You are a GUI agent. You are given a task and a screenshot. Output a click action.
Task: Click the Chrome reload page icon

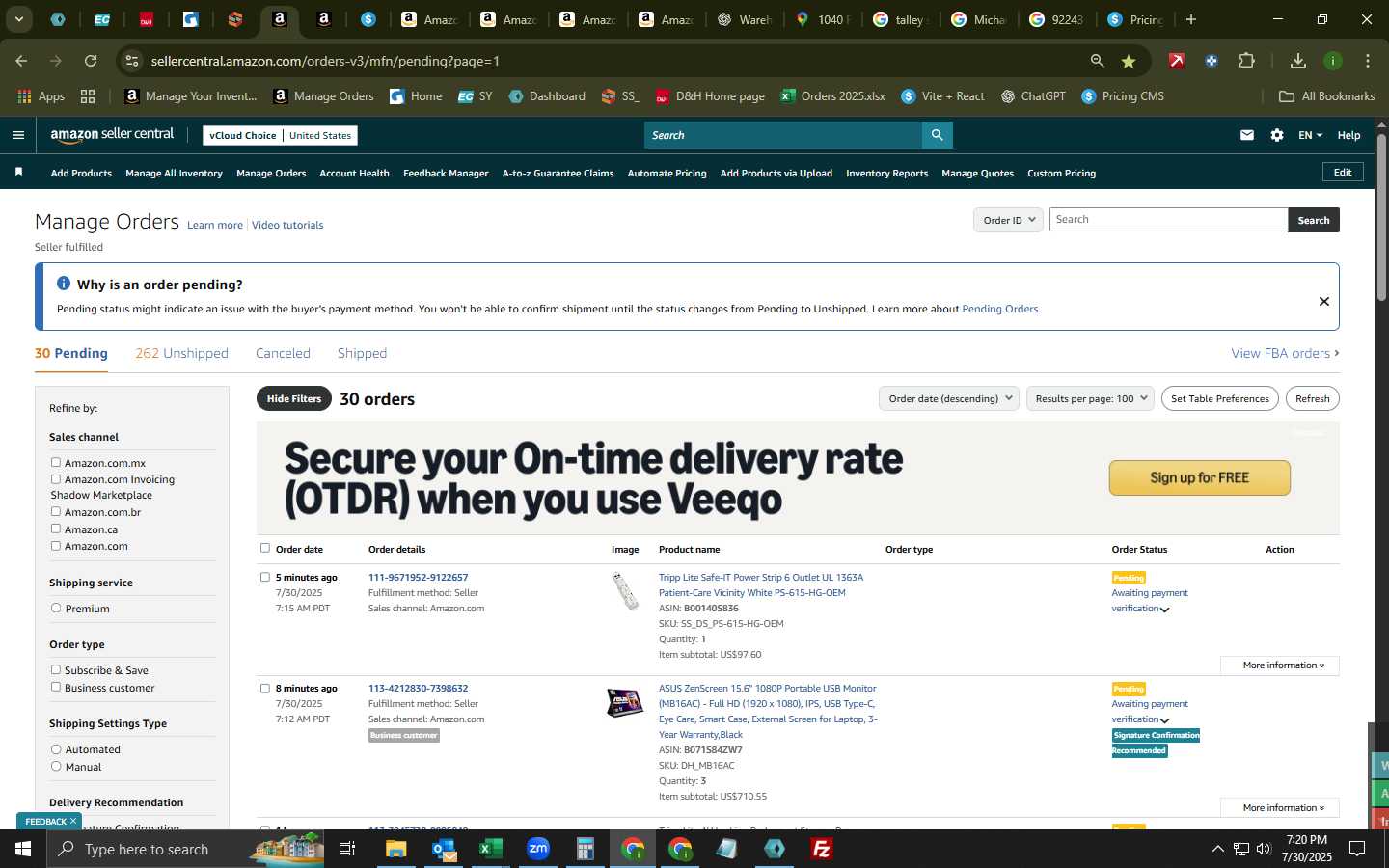(91, 61)
